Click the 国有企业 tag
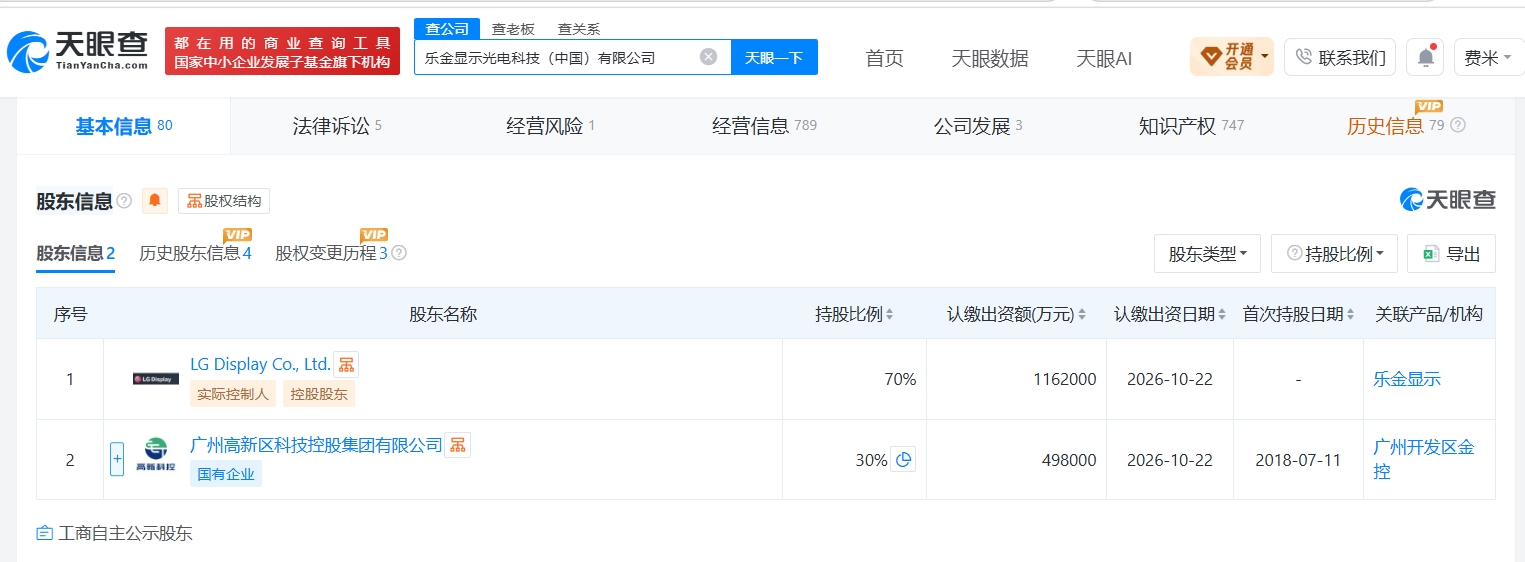Screen dimensions: 1525x562 pyautogui.click(x=226, y=474)
